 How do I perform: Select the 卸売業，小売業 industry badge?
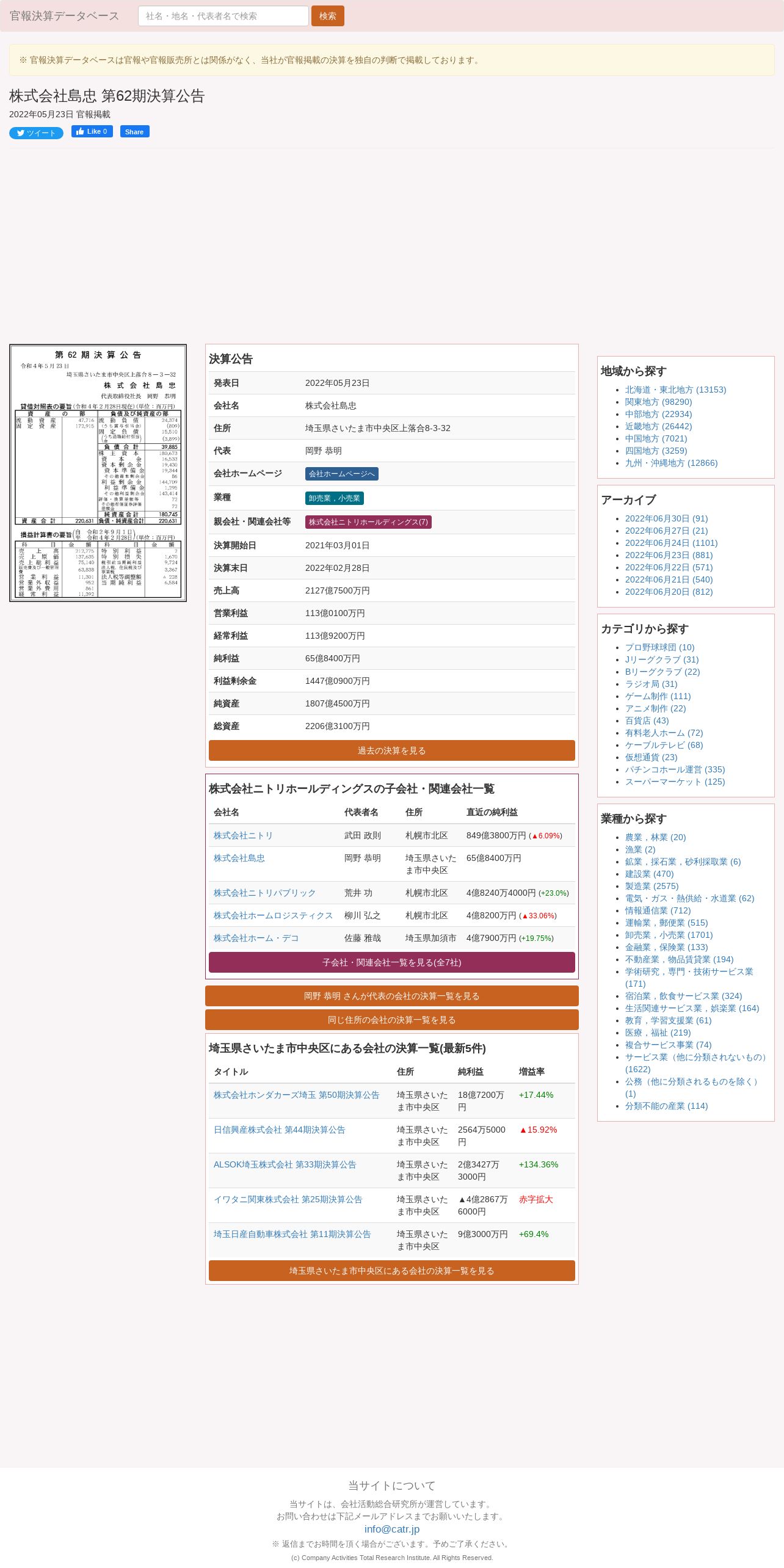pyautogui.click(x=334, y=498)
